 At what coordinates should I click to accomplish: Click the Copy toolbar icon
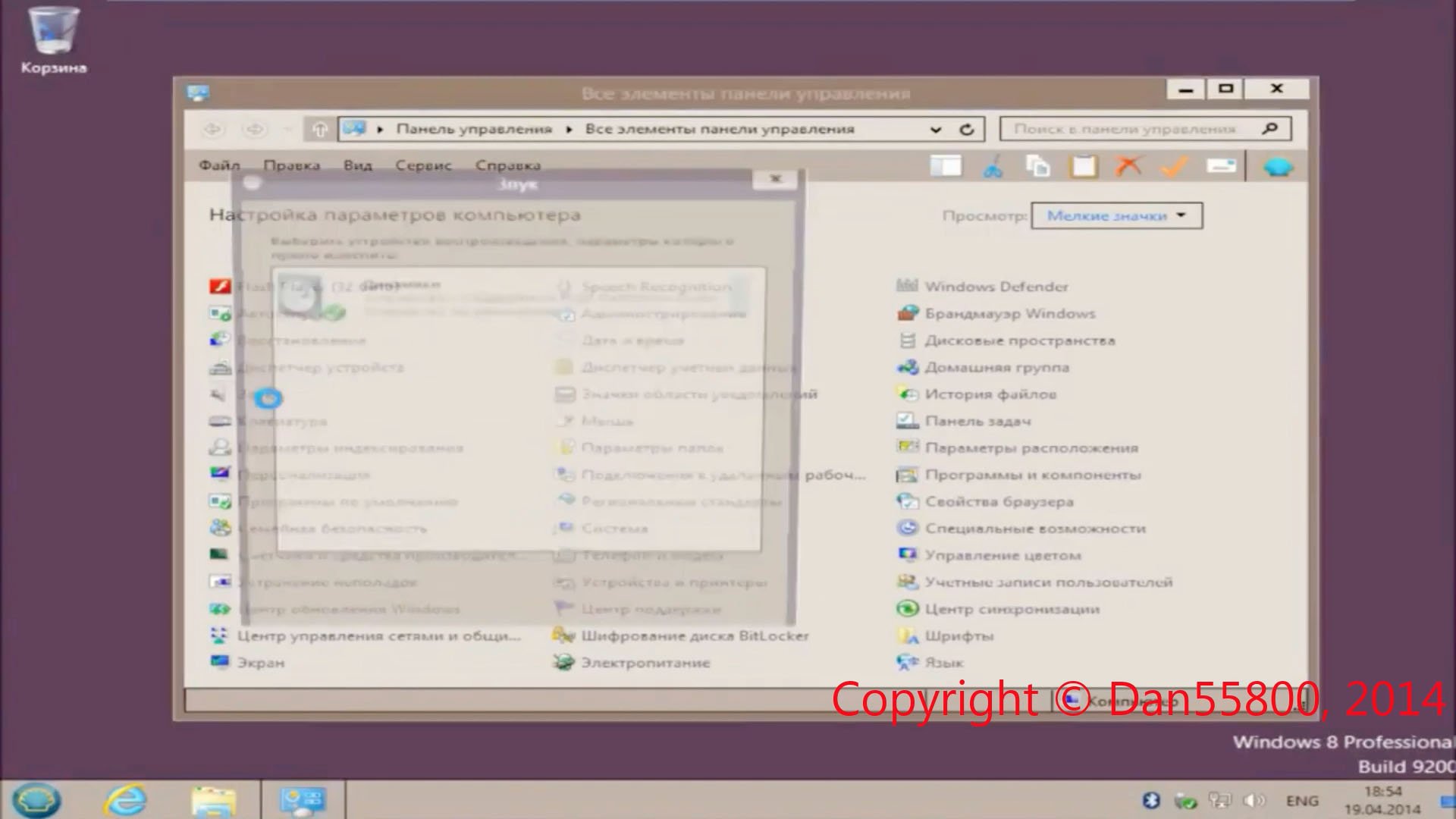click(x=1037, y=166)
